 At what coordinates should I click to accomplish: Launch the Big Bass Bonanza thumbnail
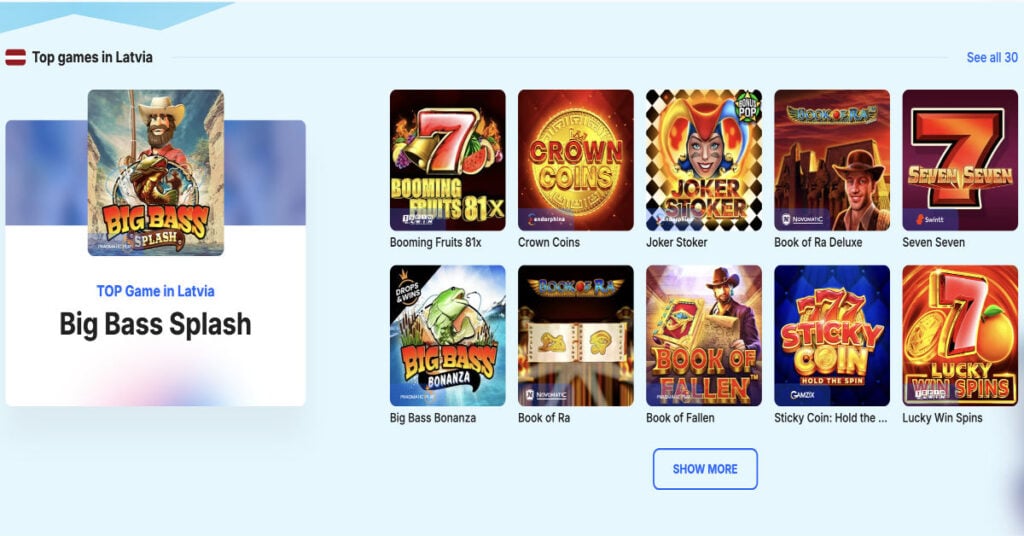pos(447,336)
